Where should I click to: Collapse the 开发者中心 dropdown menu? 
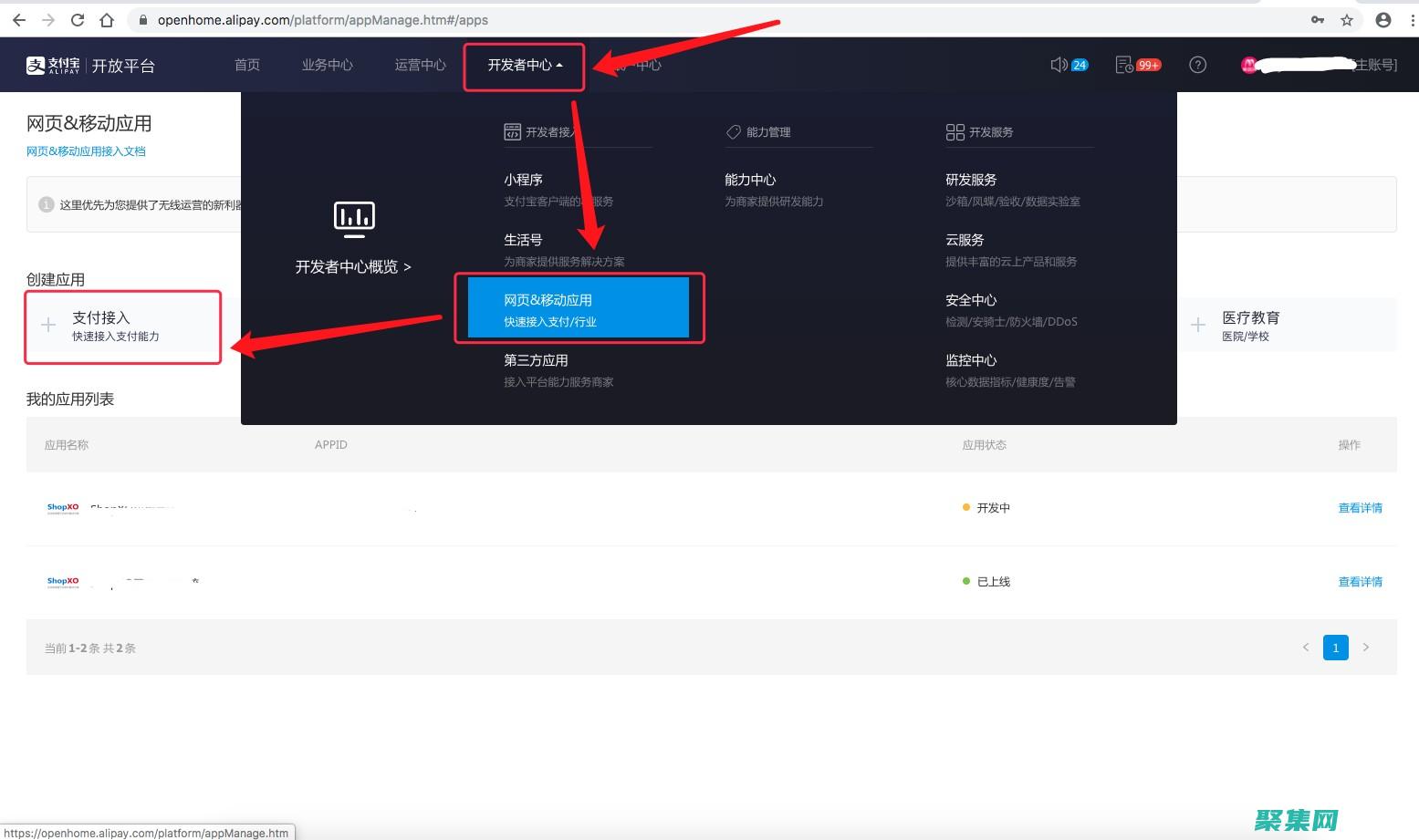point(524,65)
